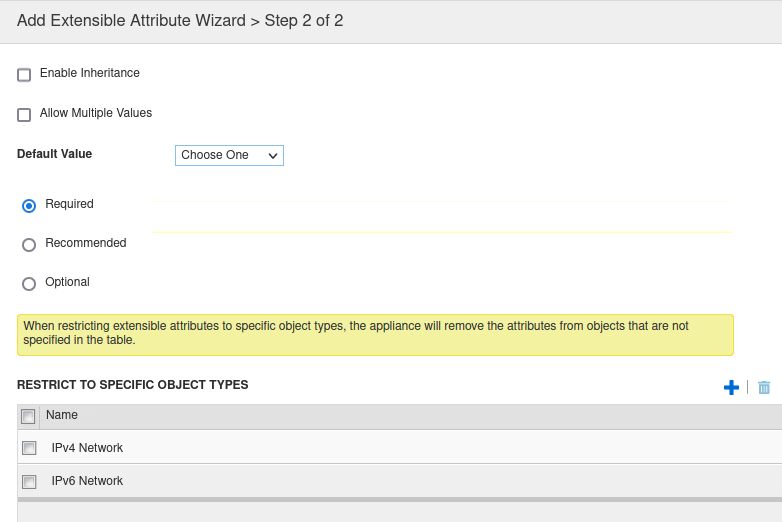Select the Optional radio button
The height and width of the screenshot is (522, 782).
pos(29,284)
